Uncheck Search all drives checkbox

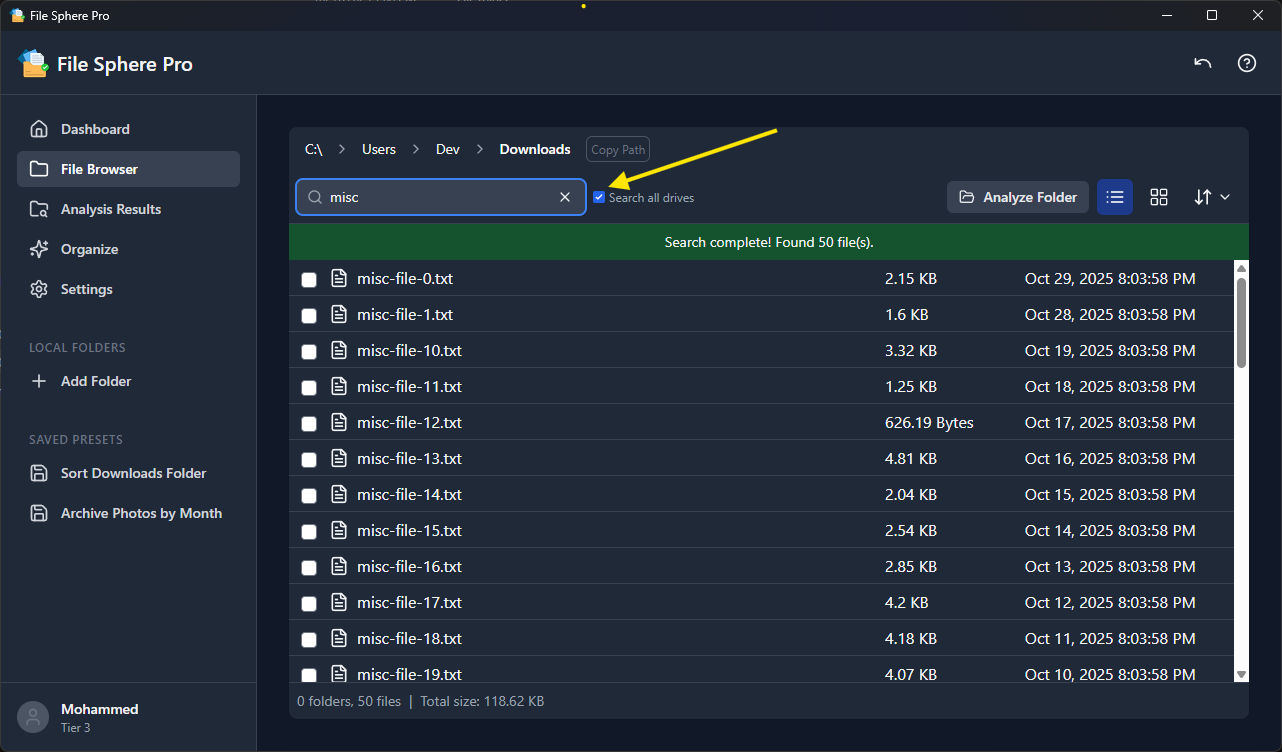point(599,197)
